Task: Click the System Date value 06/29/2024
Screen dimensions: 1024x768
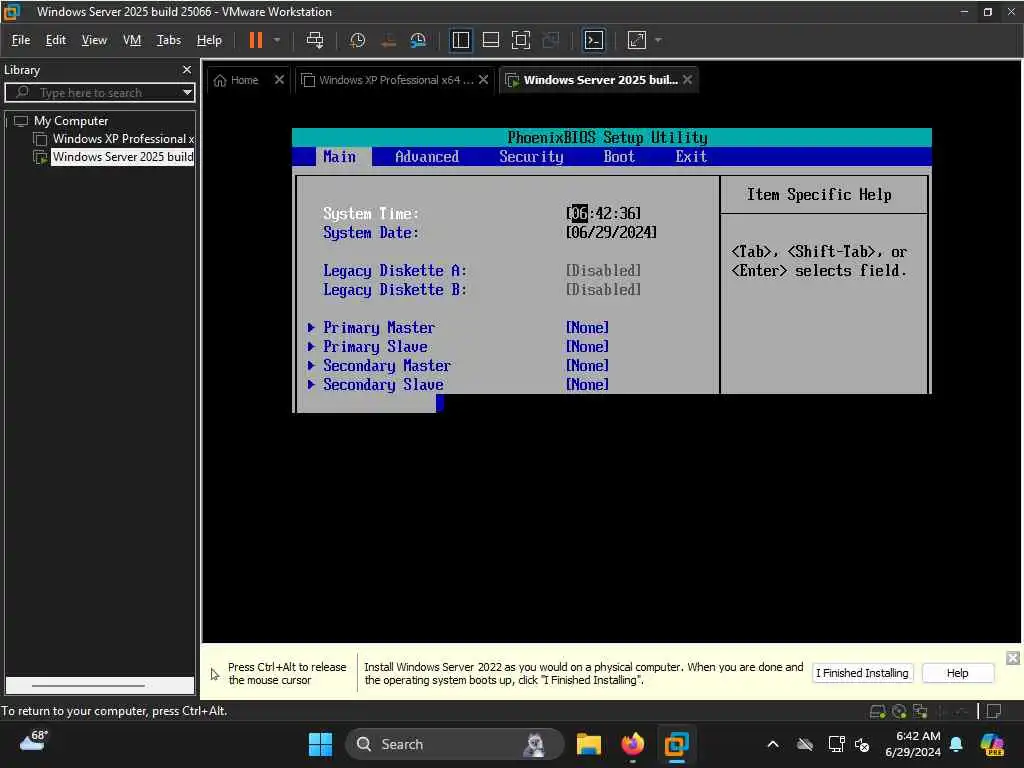Action: pos(611,232)
